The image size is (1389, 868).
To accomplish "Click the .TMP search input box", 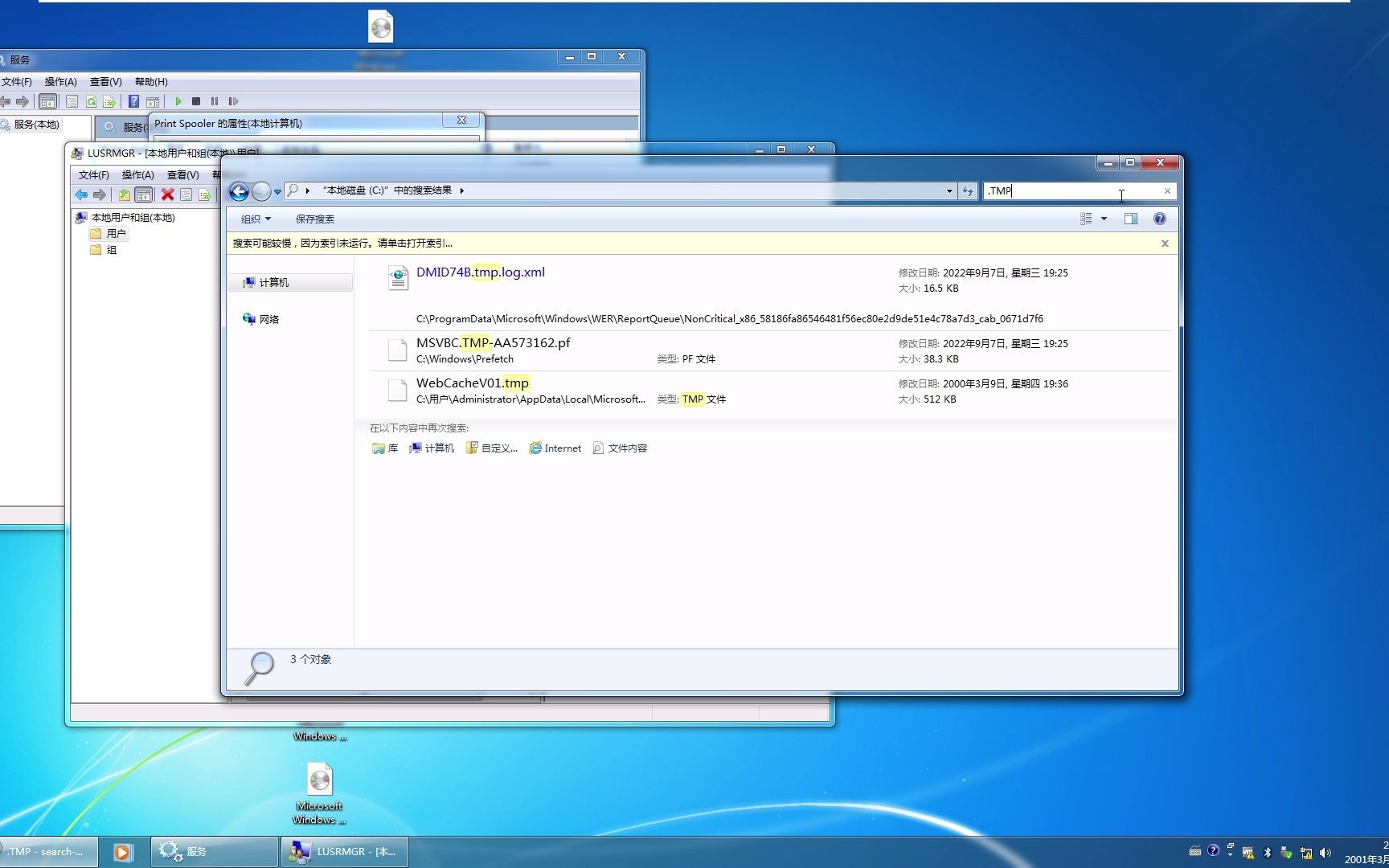I will tap(1071, 191).
